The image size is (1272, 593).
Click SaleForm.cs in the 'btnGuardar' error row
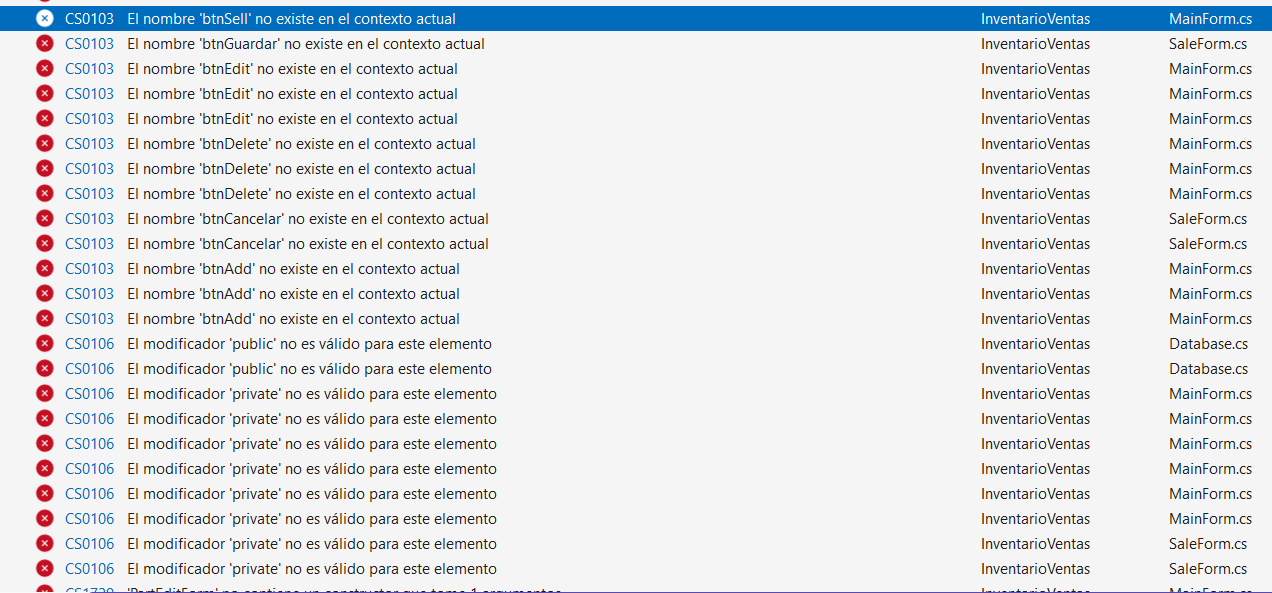coord(1207,44)
